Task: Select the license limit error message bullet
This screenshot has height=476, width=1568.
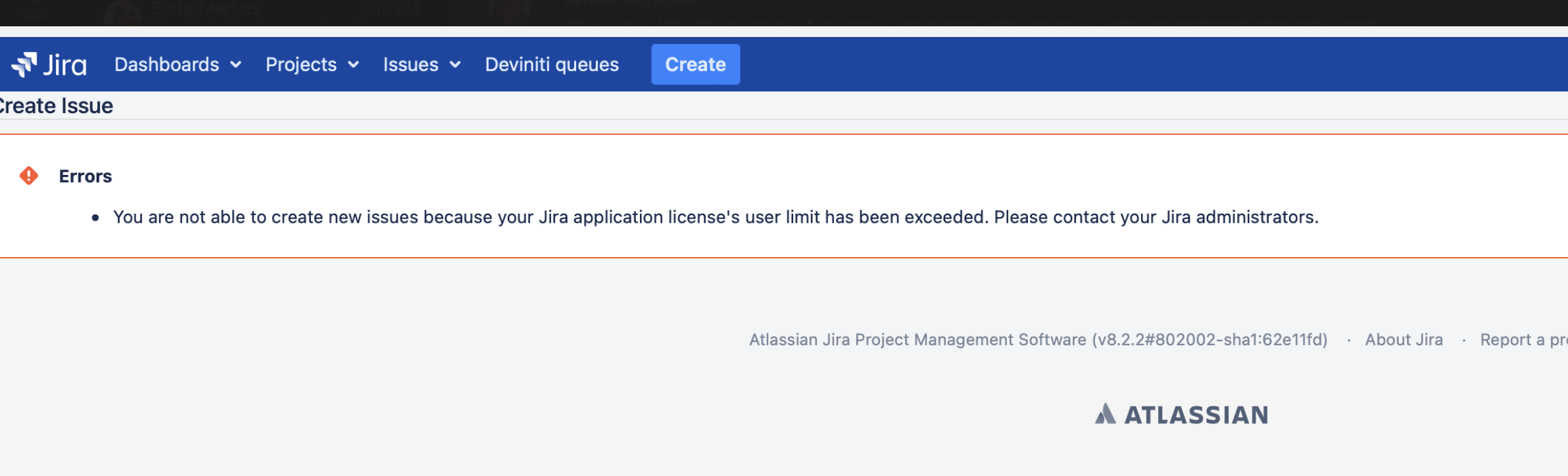Action: [716, 216]
